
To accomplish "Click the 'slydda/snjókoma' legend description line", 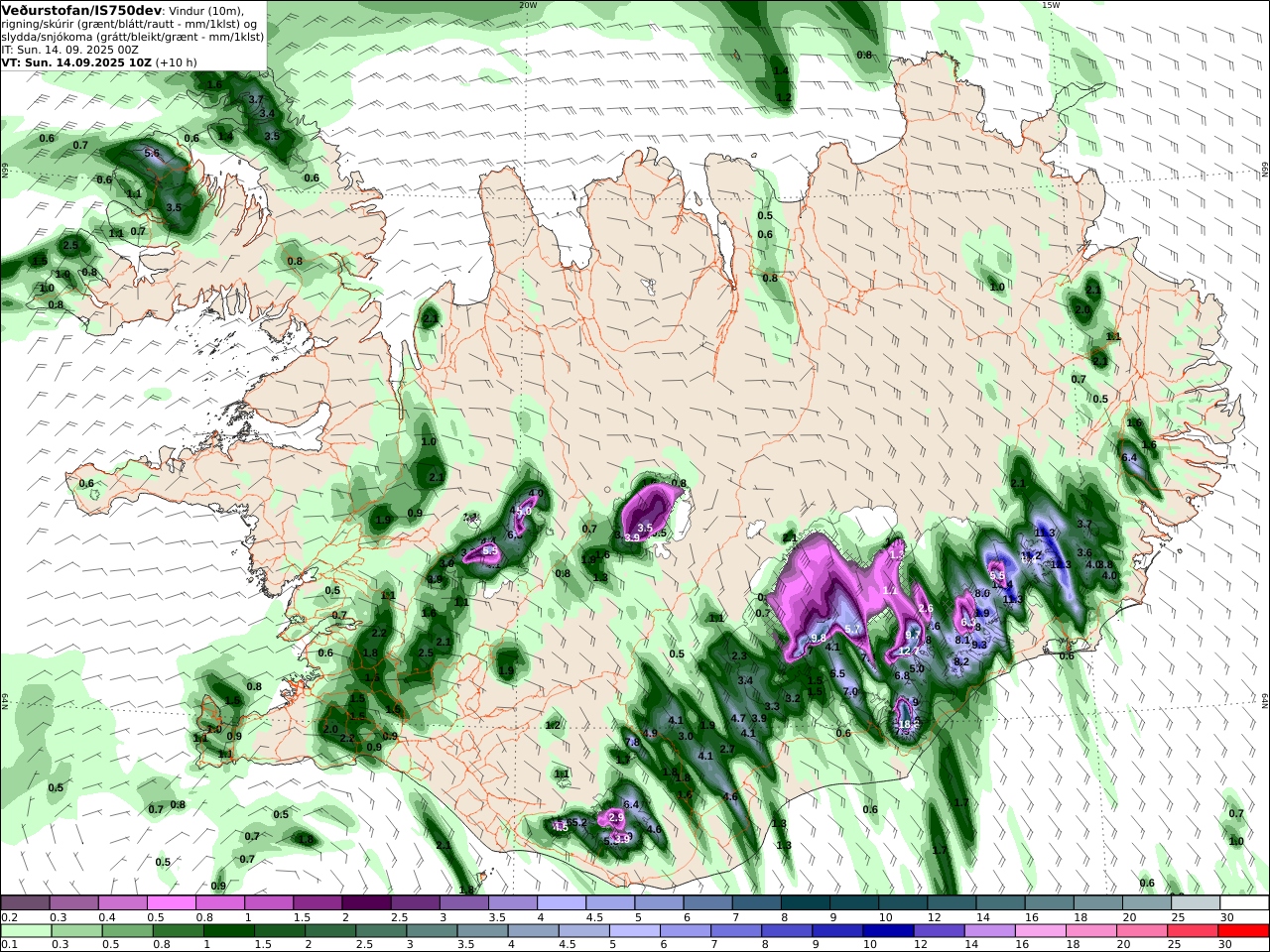I will click(133, 37).
